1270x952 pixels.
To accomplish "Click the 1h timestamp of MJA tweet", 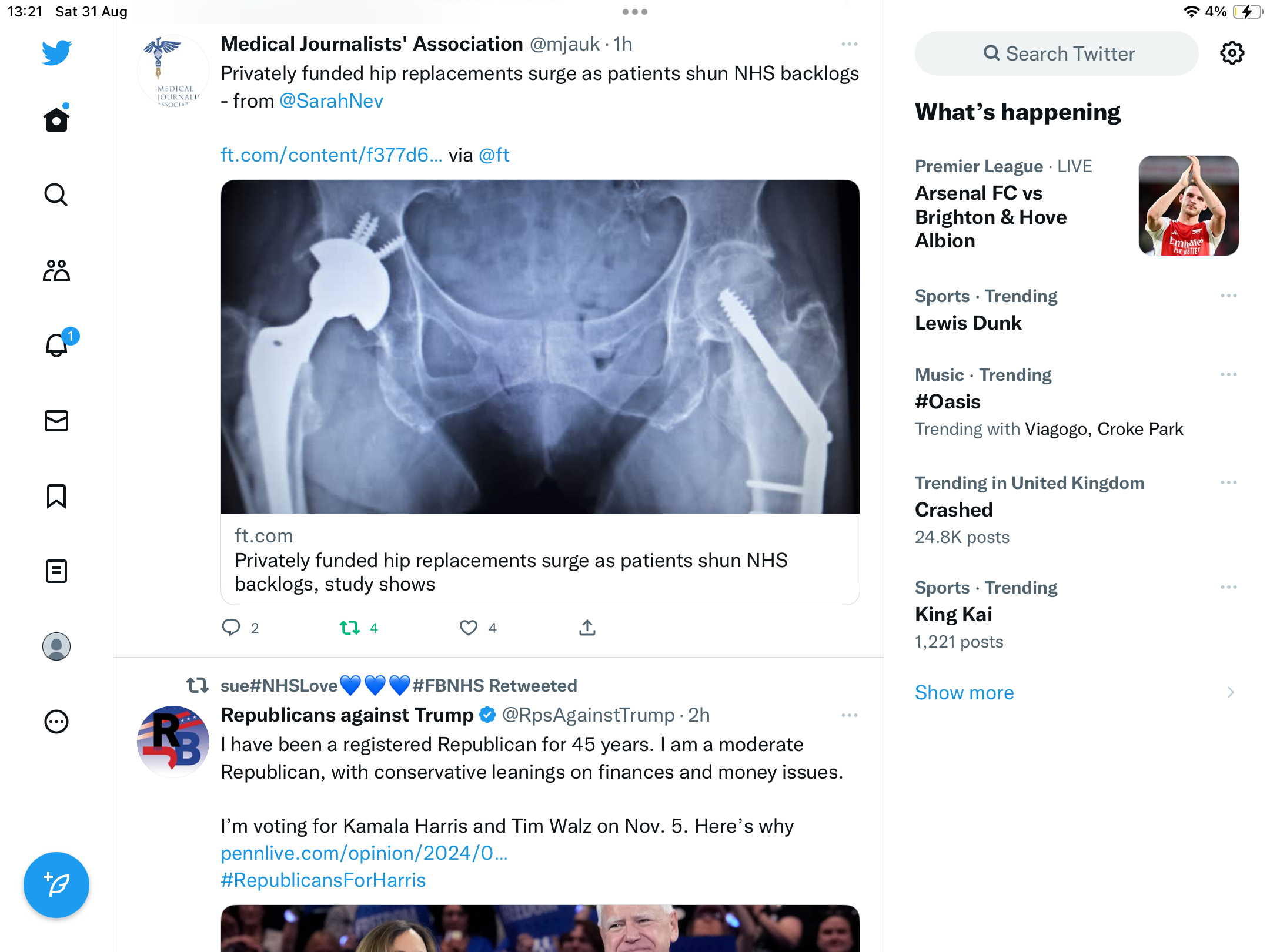I will point(623,44).
